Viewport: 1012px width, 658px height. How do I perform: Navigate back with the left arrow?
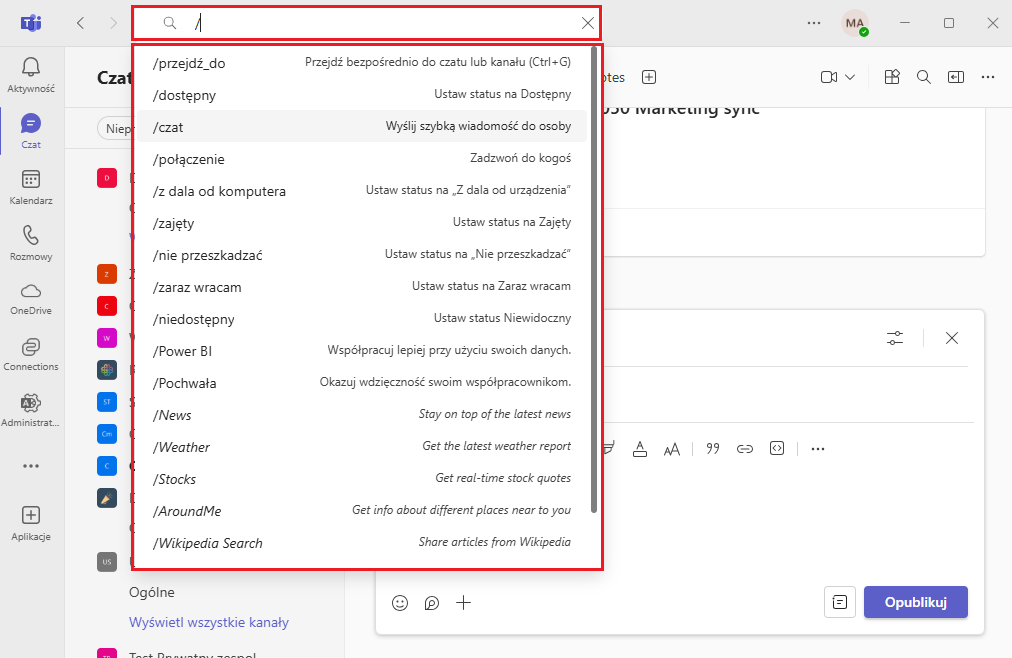point(81,23)
